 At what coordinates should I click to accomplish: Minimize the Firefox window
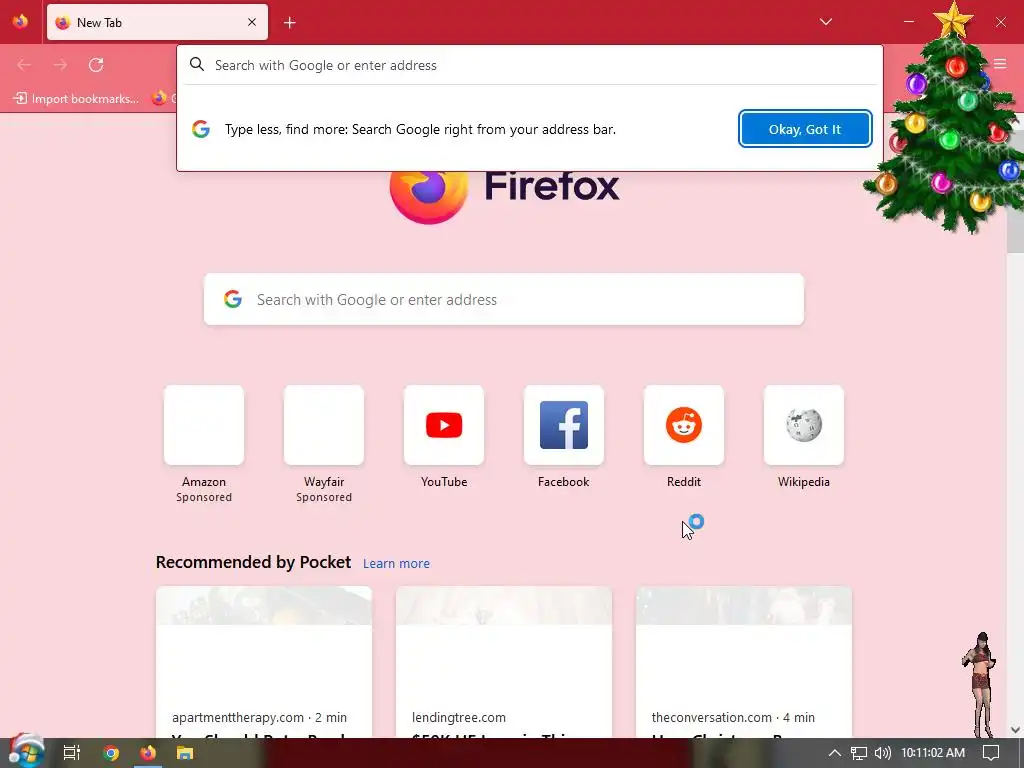pyautogui.click(x=908, y=22)
